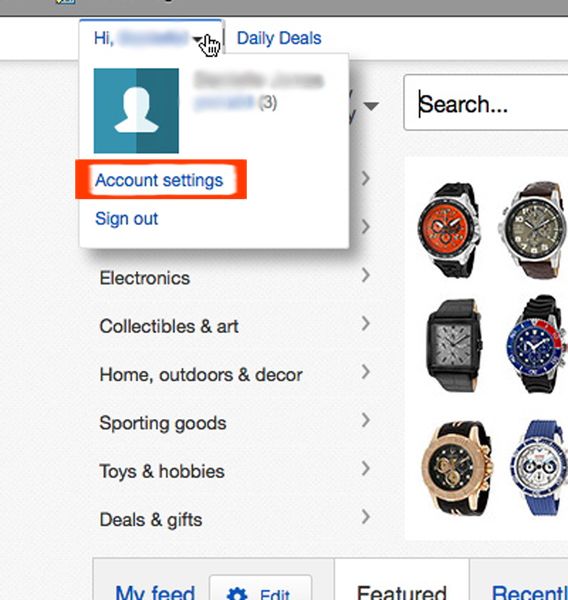Expand the Deals & gifts chevron

coord(366,517)
